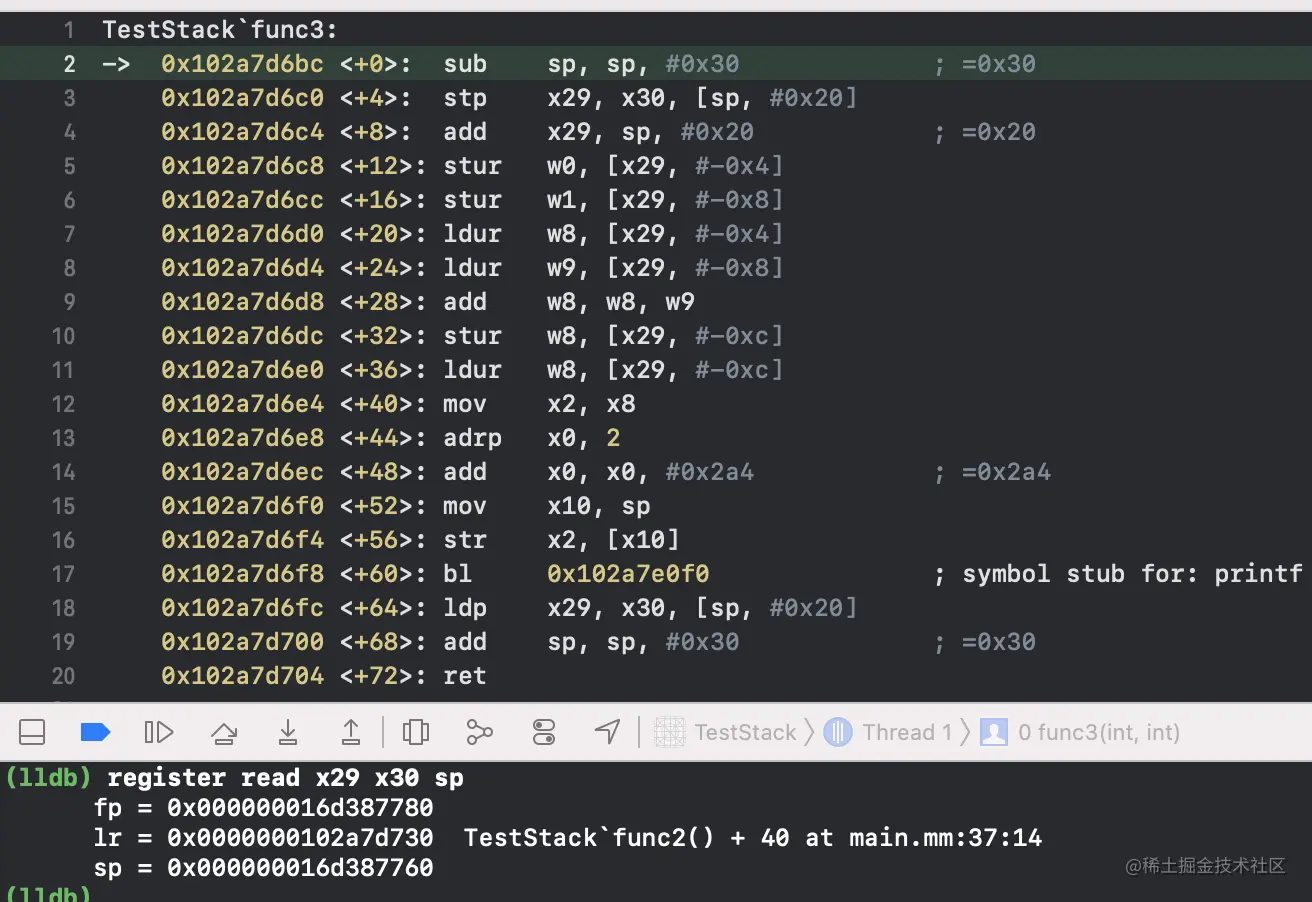Open the Debug View Hierarchy icon
Image resolution: width=1312 pixels, height=902 pixels.
coord(416,732)
